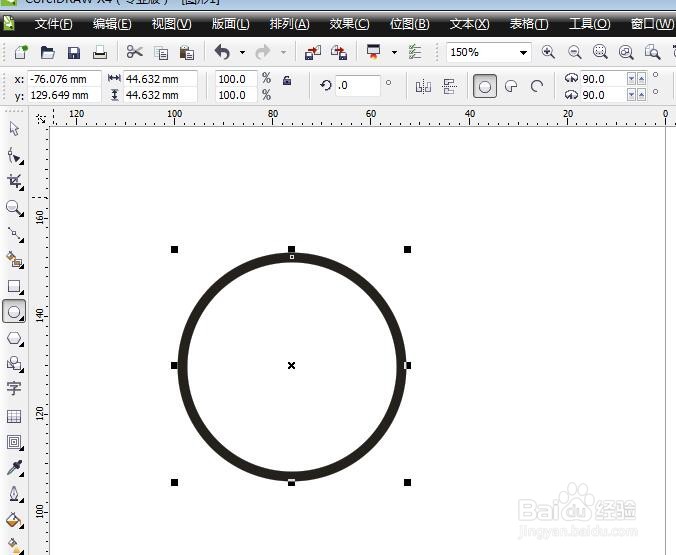Open the 排列(A) menu

(x=289, y=24)
